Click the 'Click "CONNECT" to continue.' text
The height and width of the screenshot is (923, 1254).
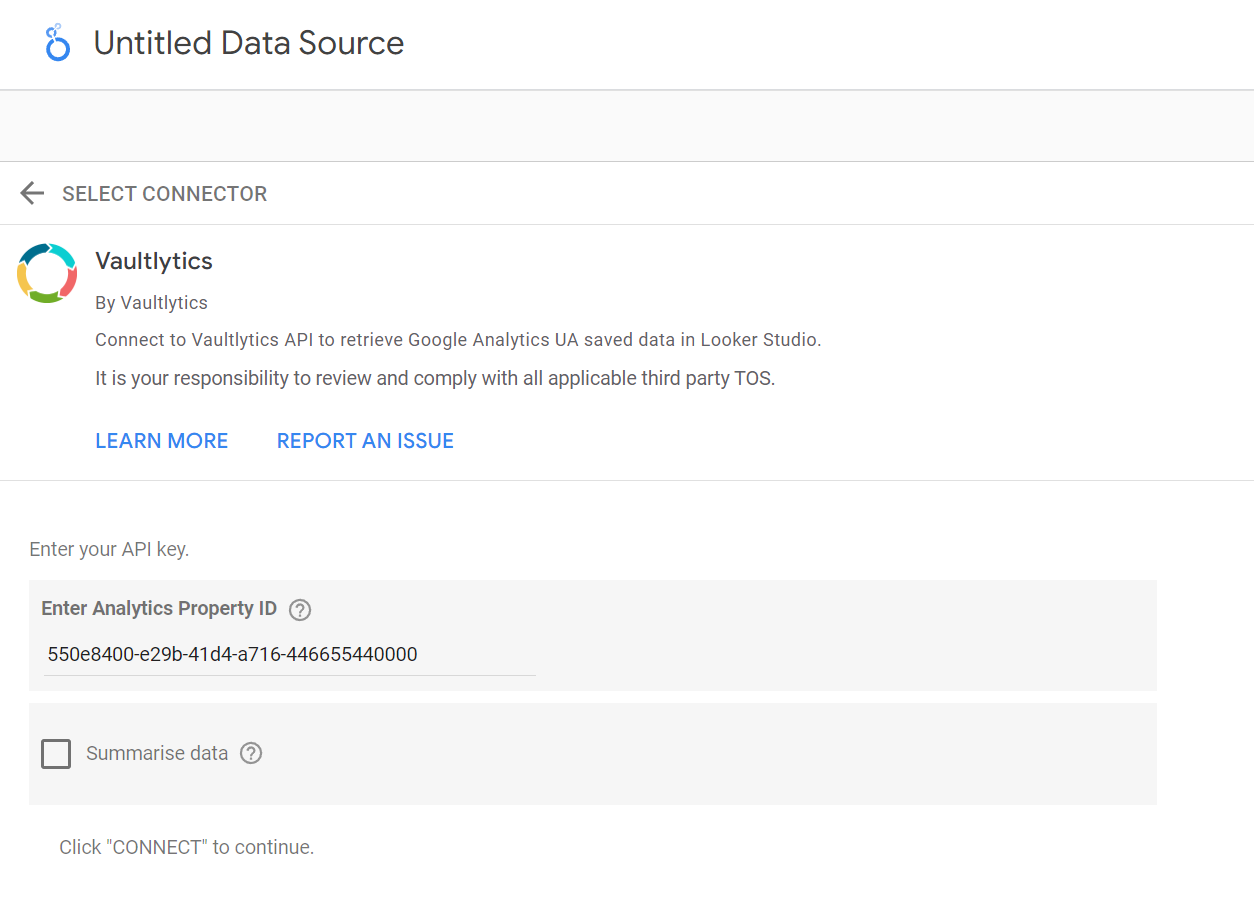click(x=187, y=847)
